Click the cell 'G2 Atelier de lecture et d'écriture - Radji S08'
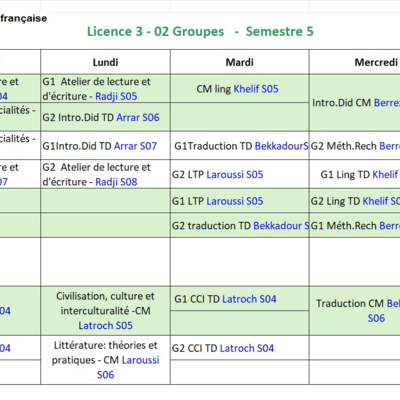Image resolution: width=400 pixels, height=400 pixels. coord(105,174)
